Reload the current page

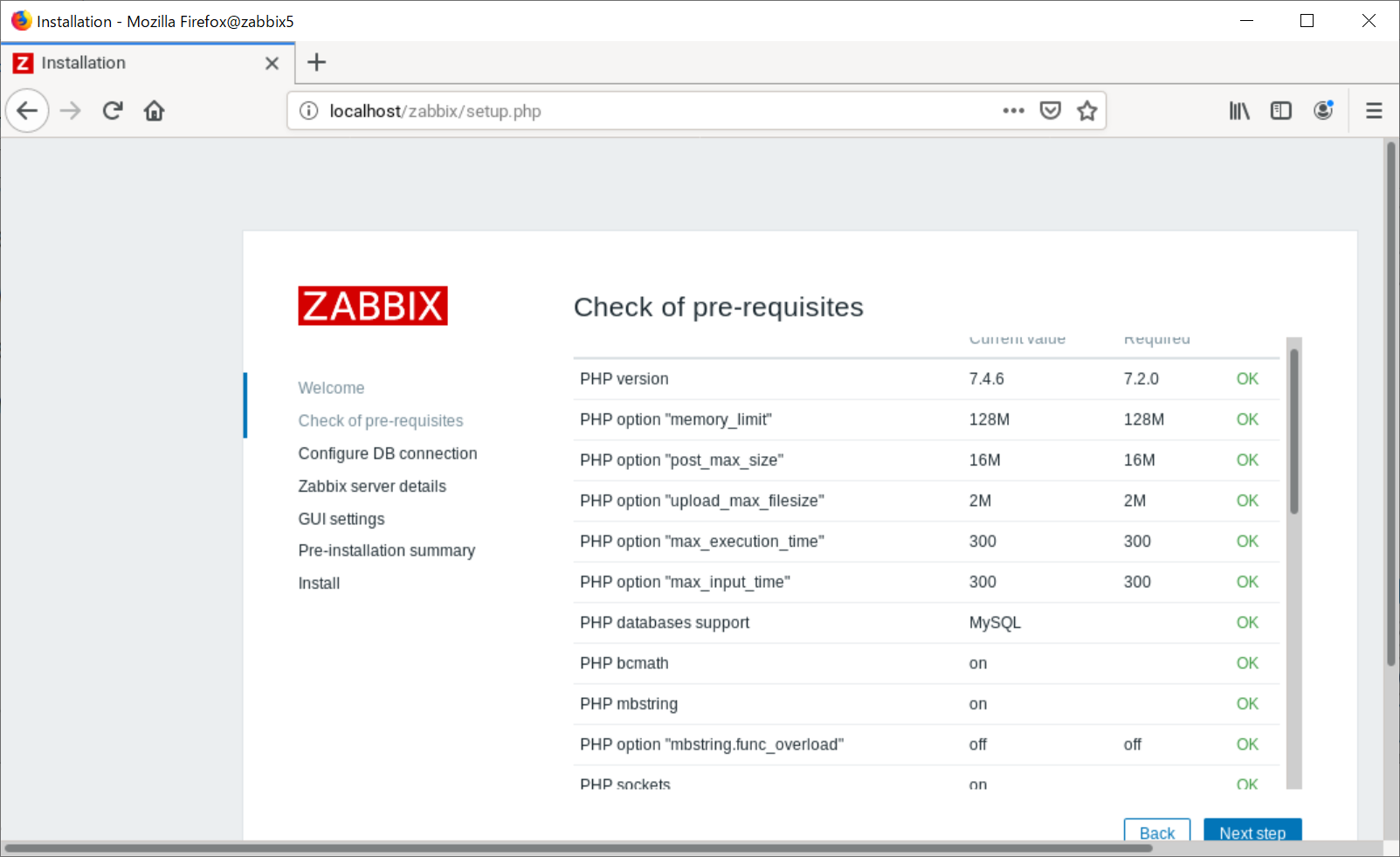tap(113, 111)
